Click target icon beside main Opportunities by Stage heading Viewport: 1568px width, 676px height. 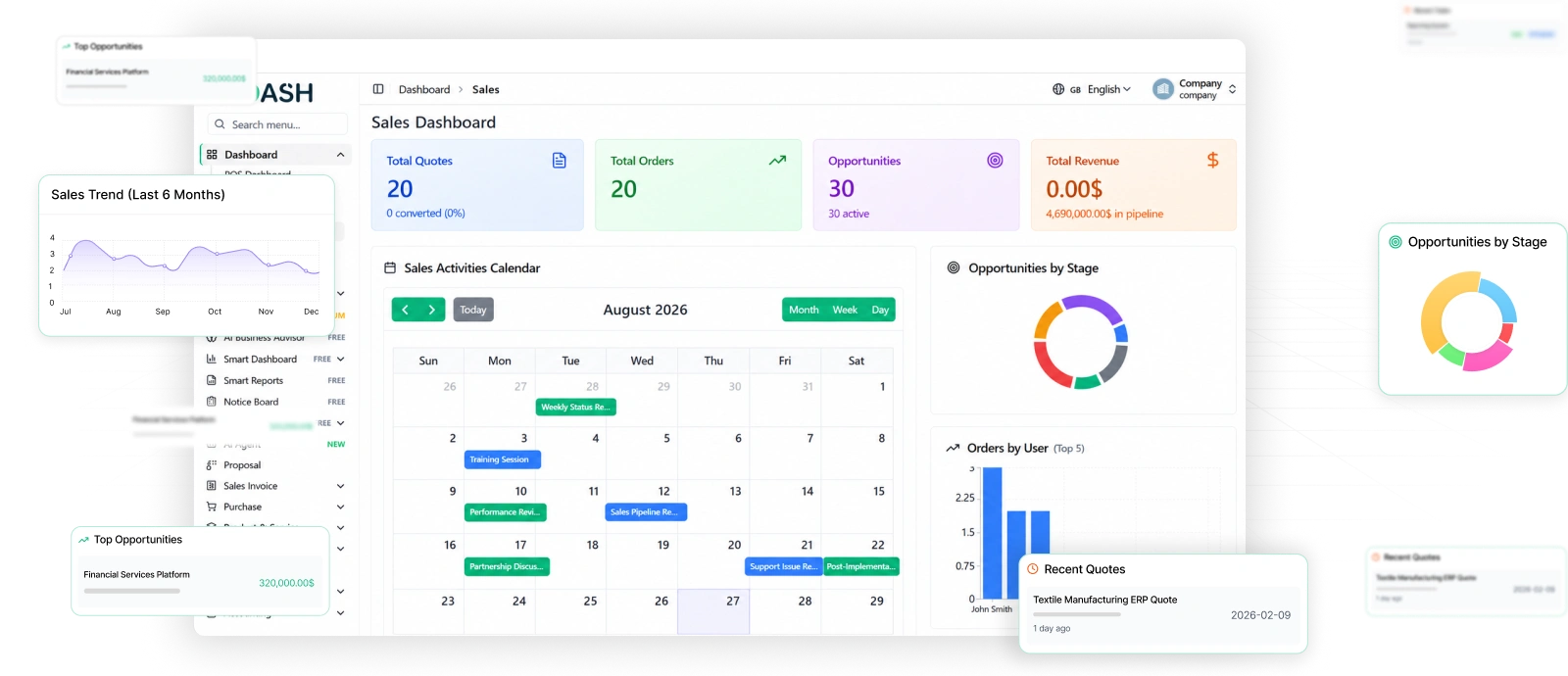(x=954, y=267)
